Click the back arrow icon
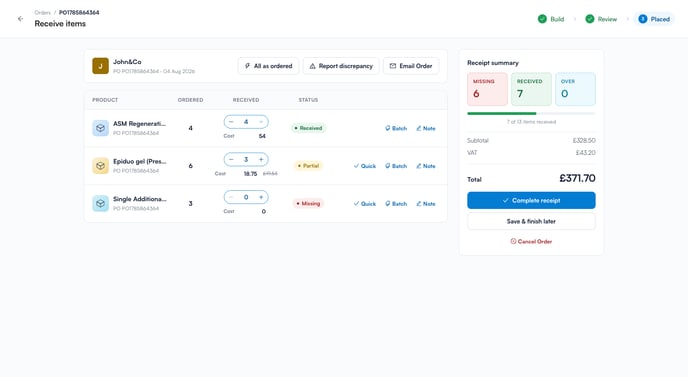 pos(20,19)
